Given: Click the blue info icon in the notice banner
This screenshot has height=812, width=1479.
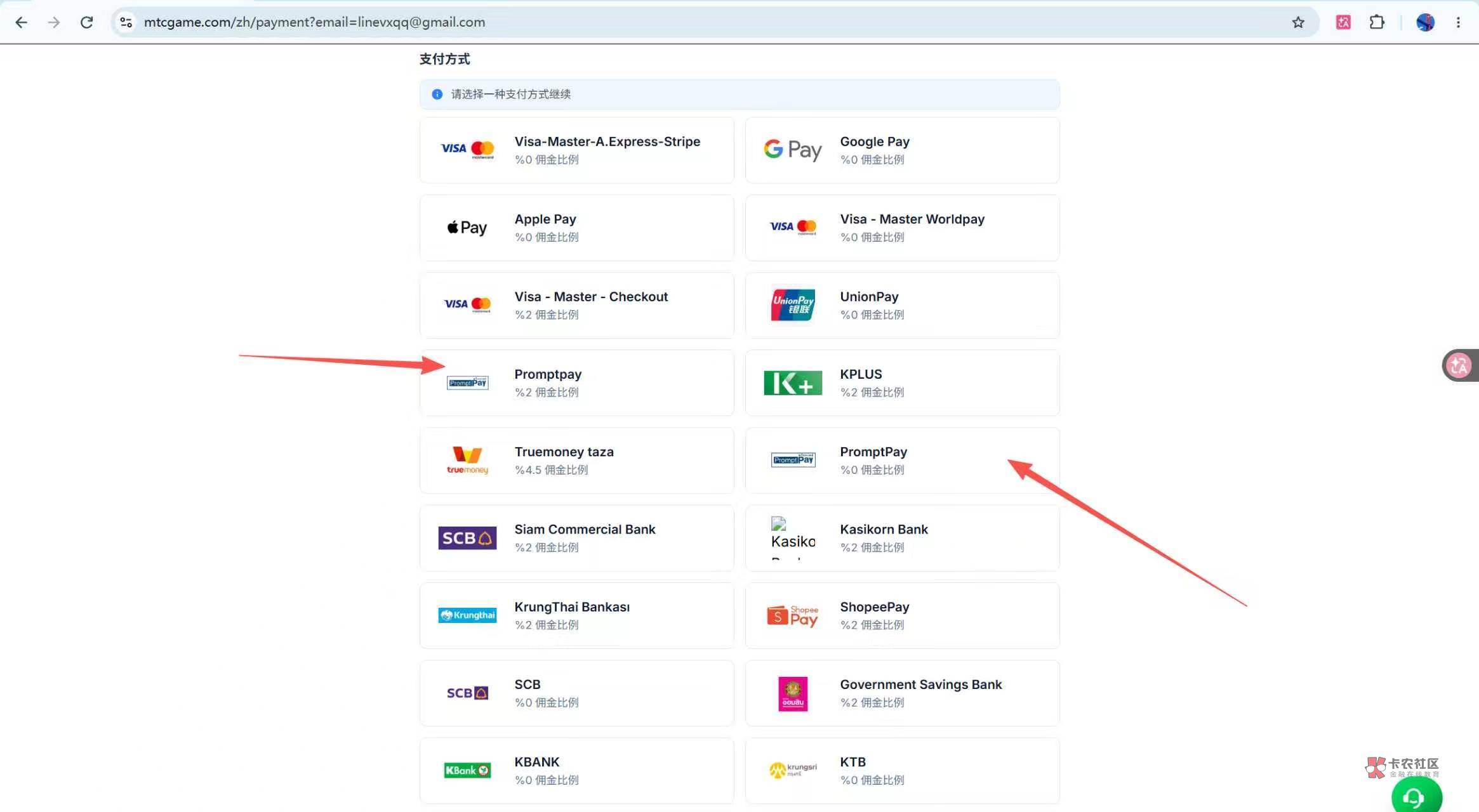Looking at the screenshot, I should [x=437, y=94].
